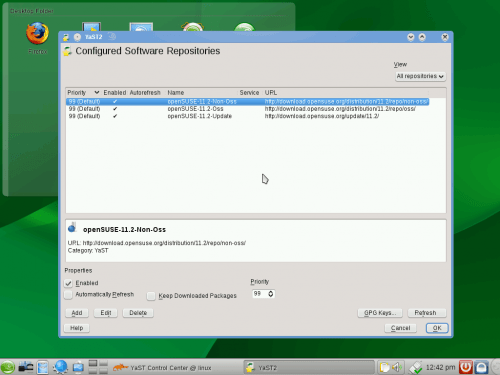Switch desktops using the pager widget
The image size is (500, 375).
tap(98, 367)
